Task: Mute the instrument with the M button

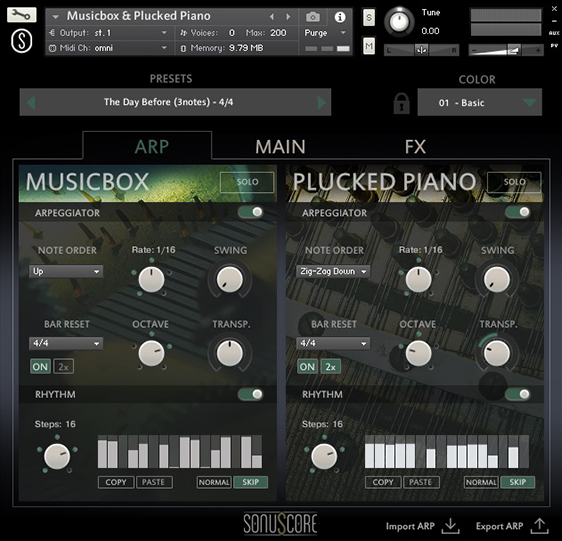Action: [369, 46]
